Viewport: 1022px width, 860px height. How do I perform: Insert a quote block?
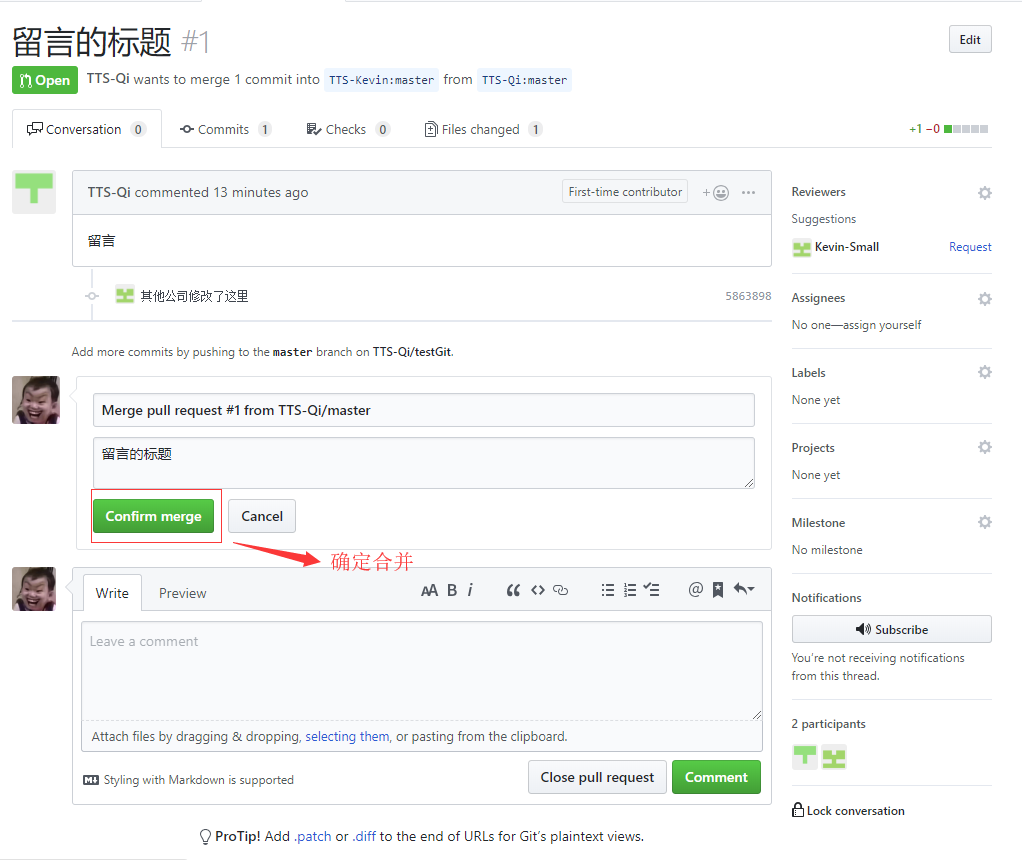513,591
